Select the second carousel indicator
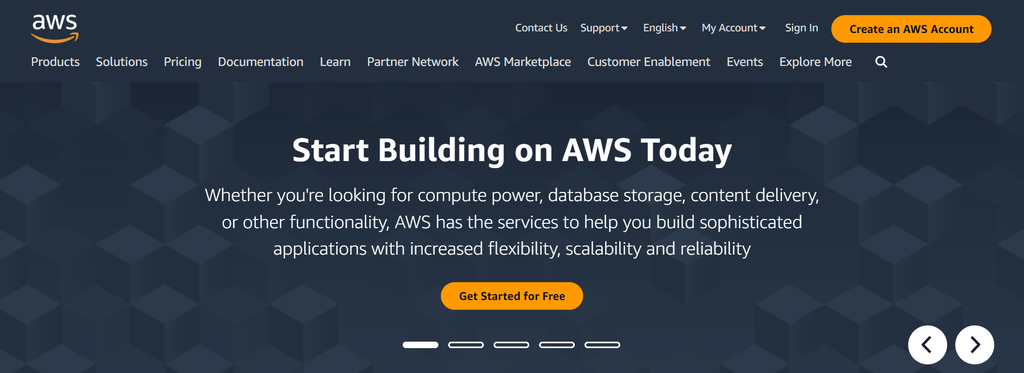The width and height of the screenshot is (1024, 373). pos(466,344)
